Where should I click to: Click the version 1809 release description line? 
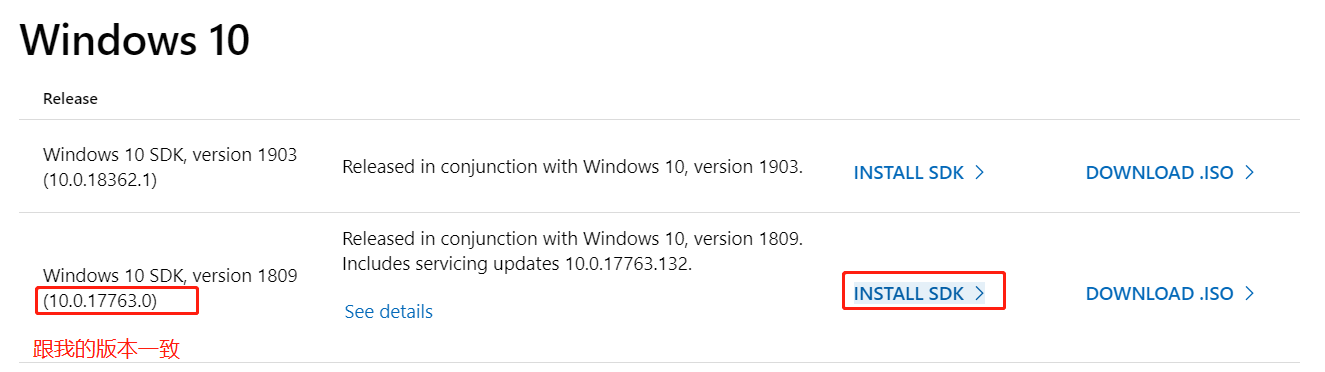click(572, 240)
